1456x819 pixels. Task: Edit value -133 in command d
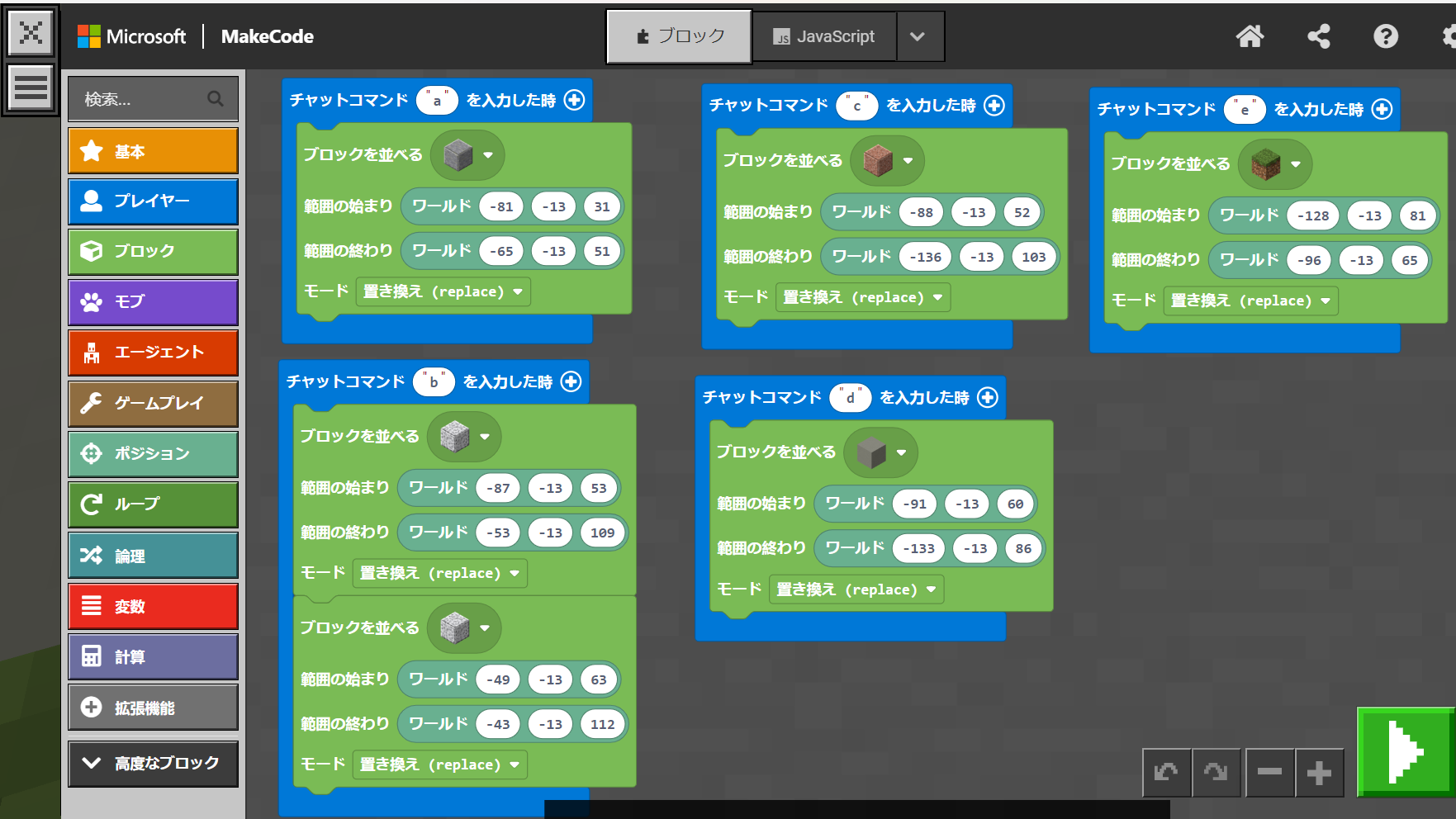click(919, 548)
